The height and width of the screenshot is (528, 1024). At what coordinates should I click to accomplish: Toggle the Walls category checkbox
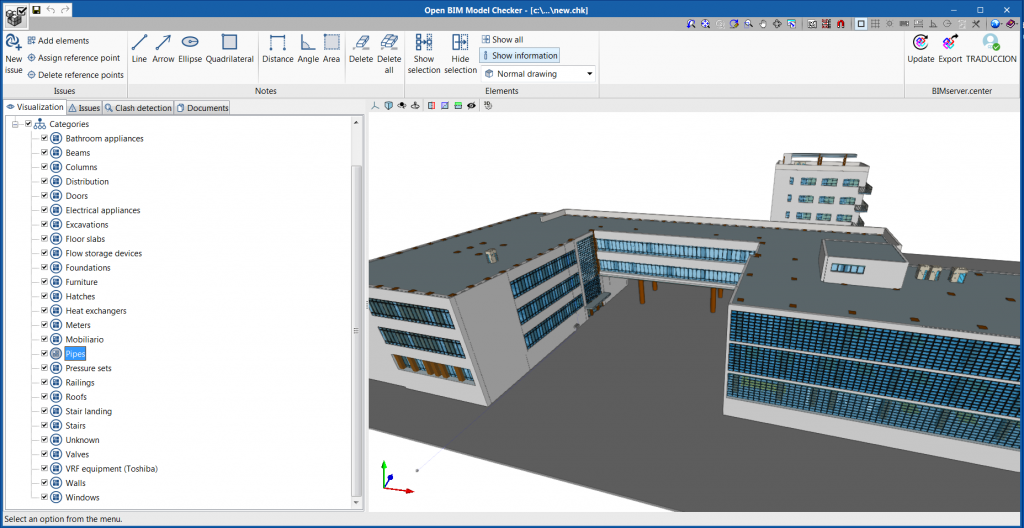pyautogui.click(x=44, y=483)
